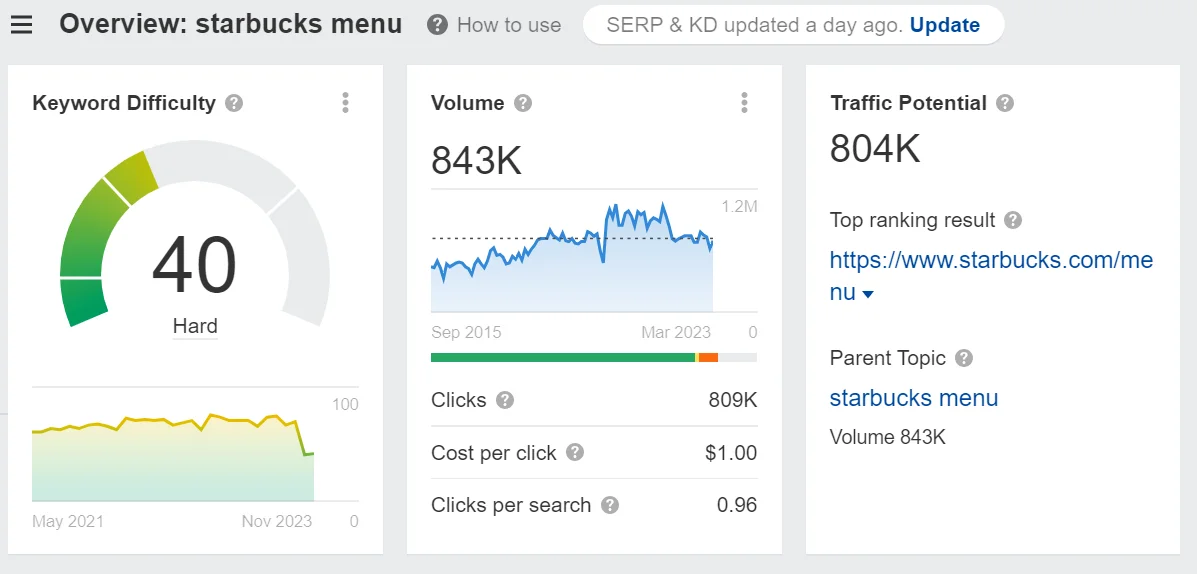Click the Top ranking result help icon
Screen dimensions: 1197x574
1013,221
